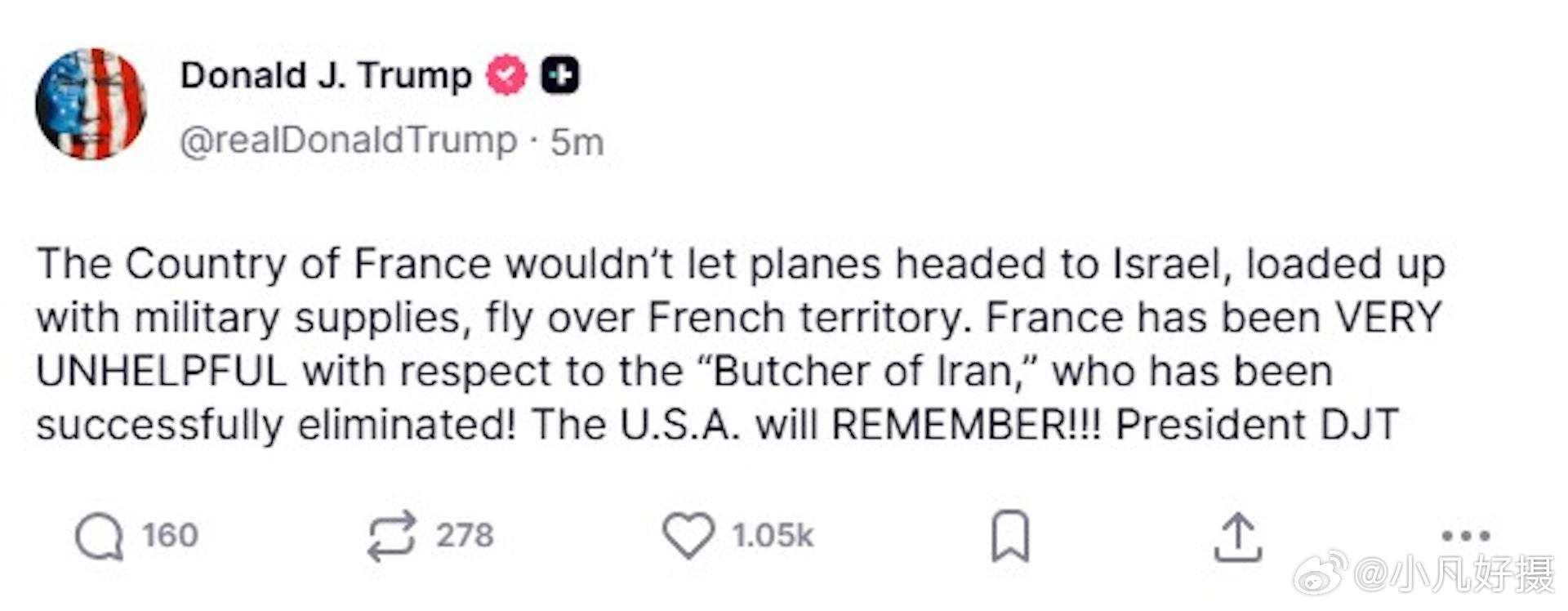Click the repost arrows icon
This screenshot has height=611, width=1568.
click(x=391, y=536)
